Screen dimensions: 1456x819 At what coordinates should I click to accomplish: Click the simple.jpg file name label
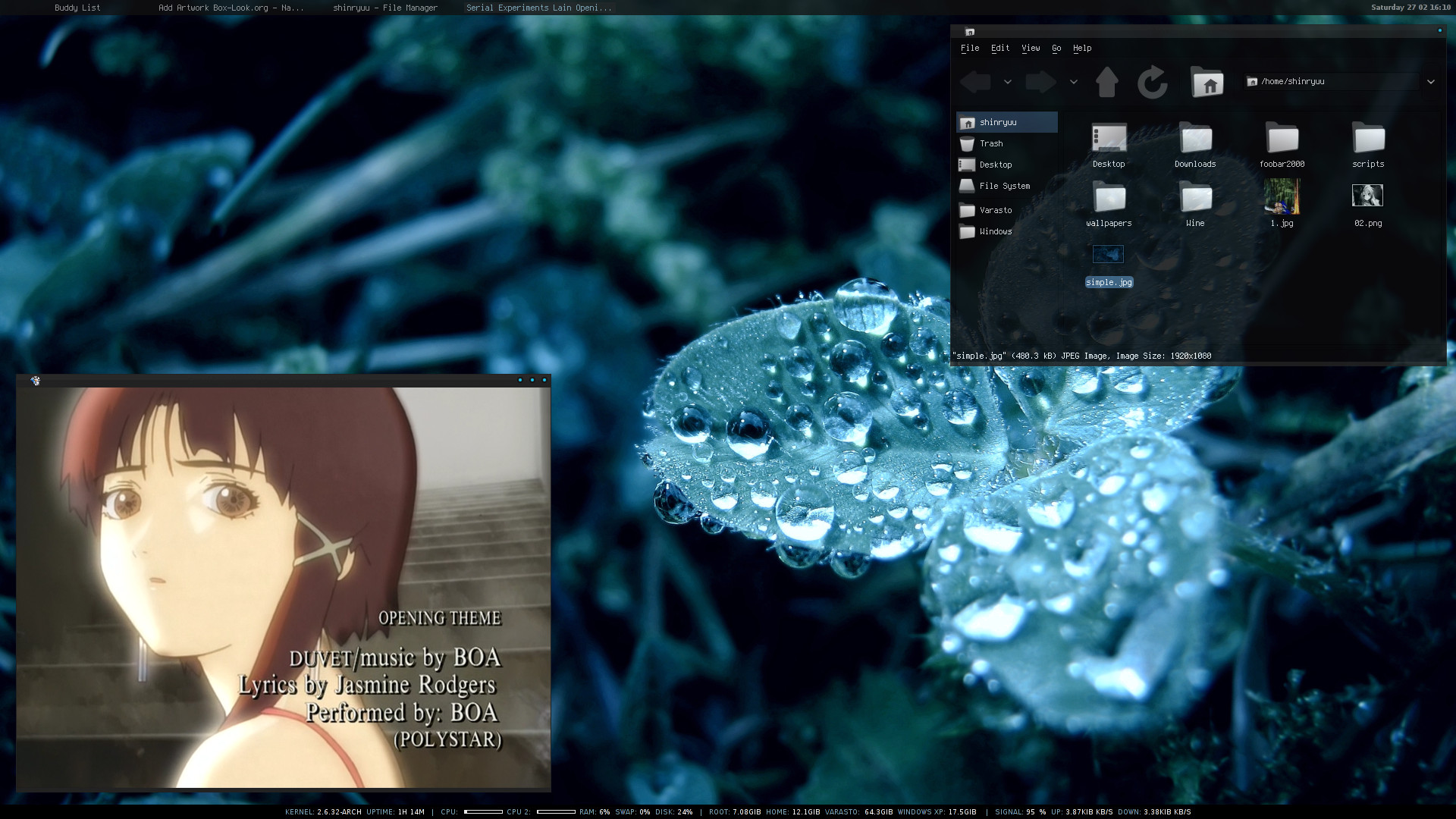click(1109, 282)
